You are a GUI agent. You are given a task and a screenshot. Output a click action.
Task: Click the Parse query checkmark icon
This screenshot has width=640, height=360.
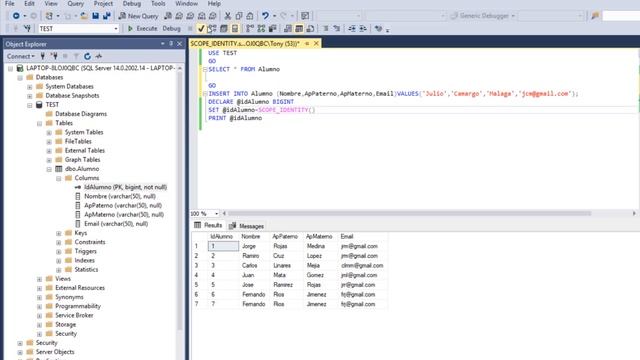[201, 29]
